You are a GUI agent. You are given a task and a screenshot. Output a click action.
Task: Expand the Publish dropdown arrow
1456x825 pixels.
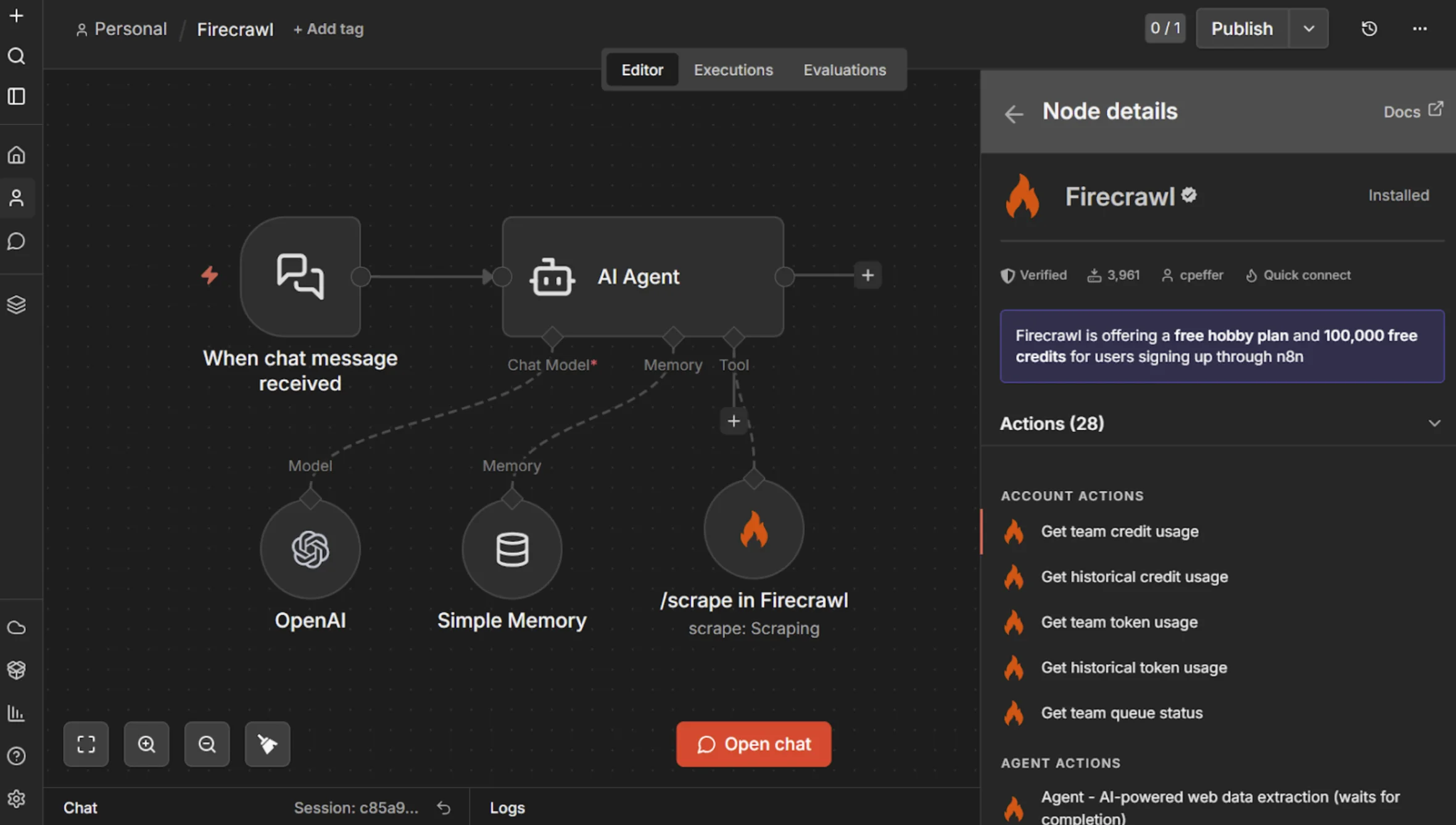point(1309,28)
